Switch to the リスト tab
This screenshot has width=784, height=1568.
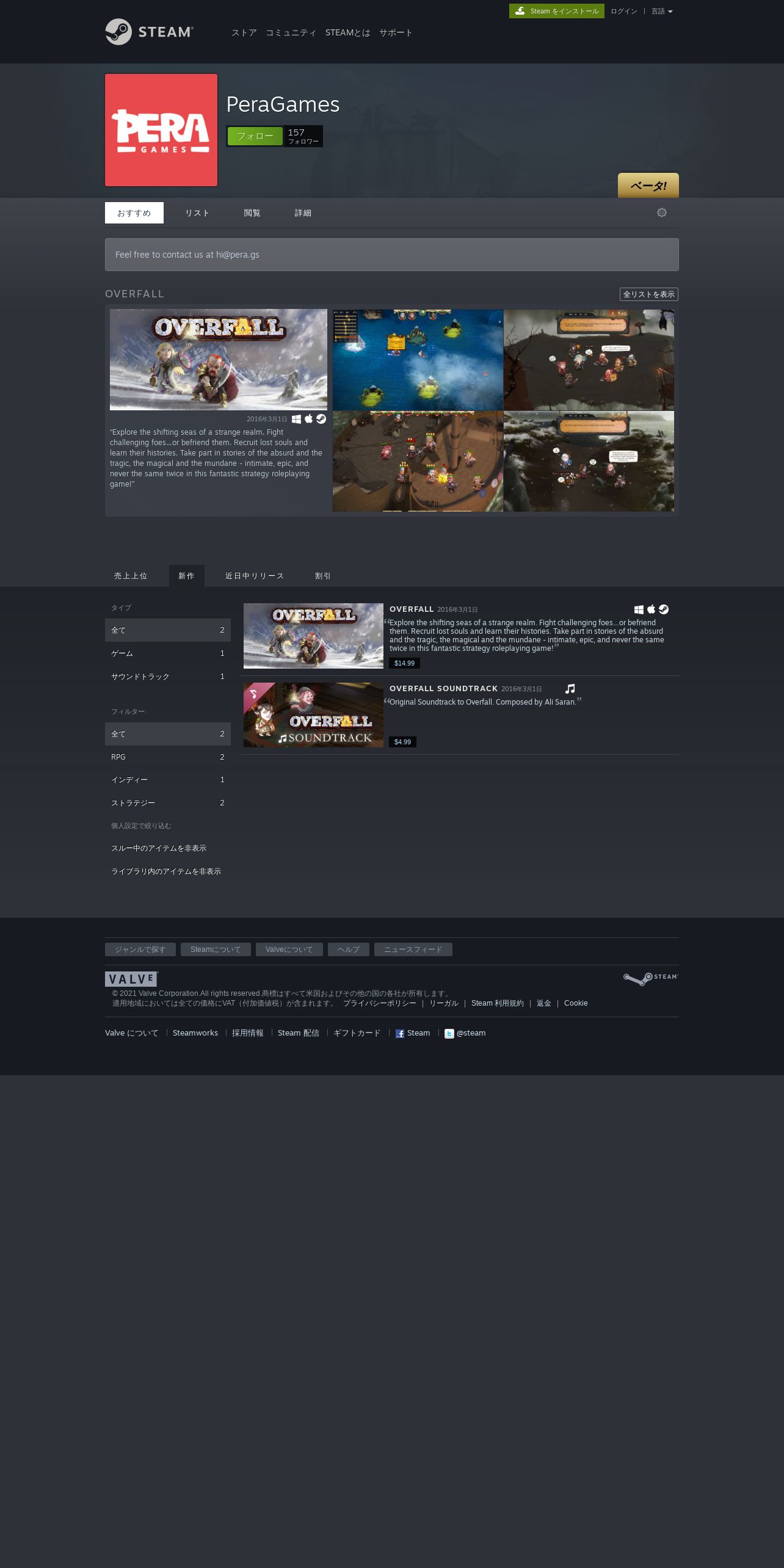(197, 212)
